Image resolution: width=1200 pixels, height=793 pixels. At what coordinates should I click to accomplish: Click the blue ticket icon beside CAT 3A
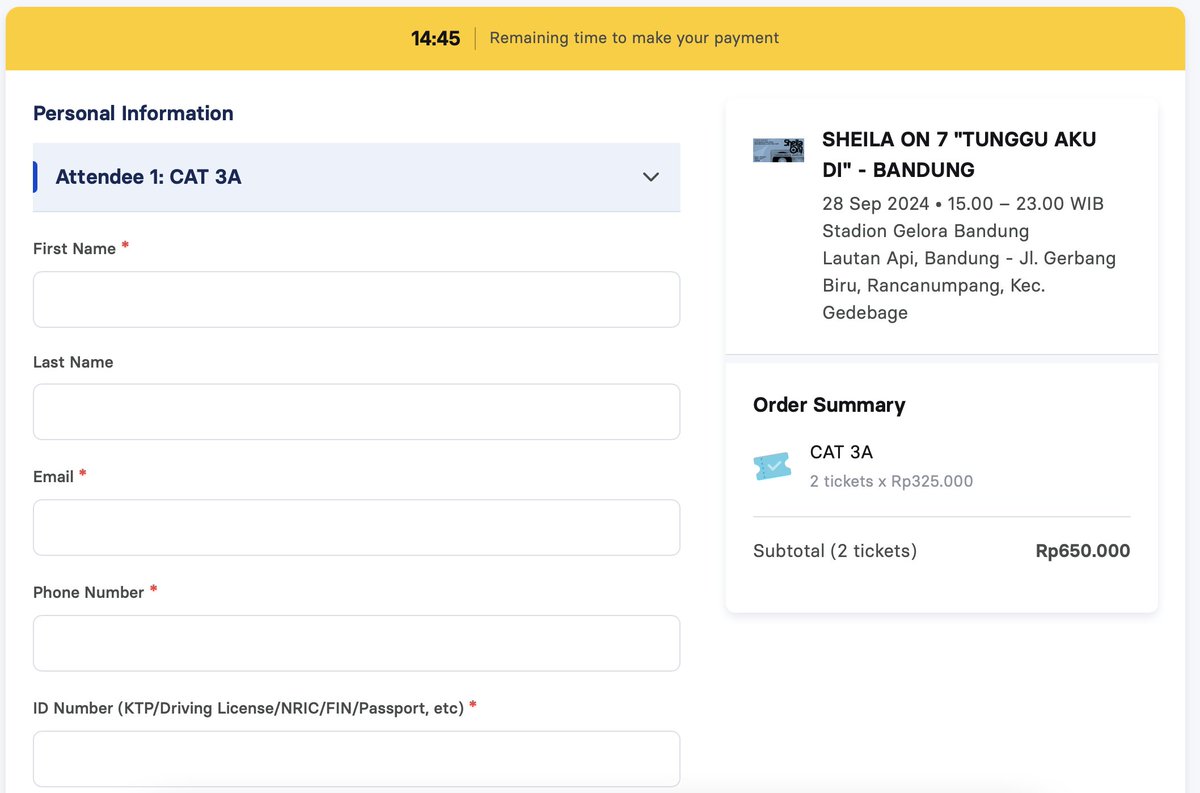pos(772,466)
